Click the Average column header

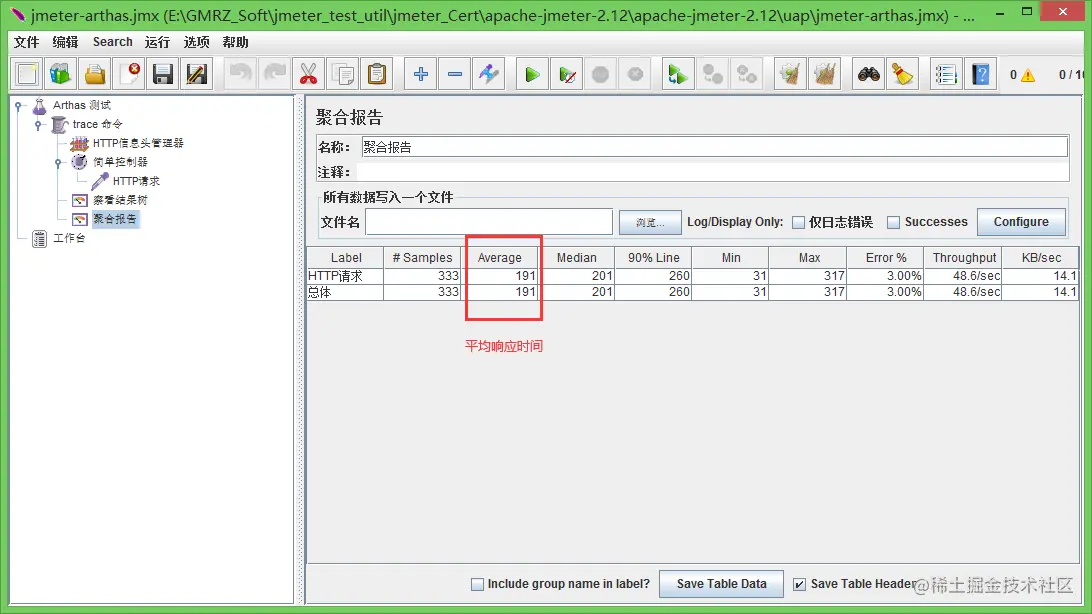click(499, 258)
